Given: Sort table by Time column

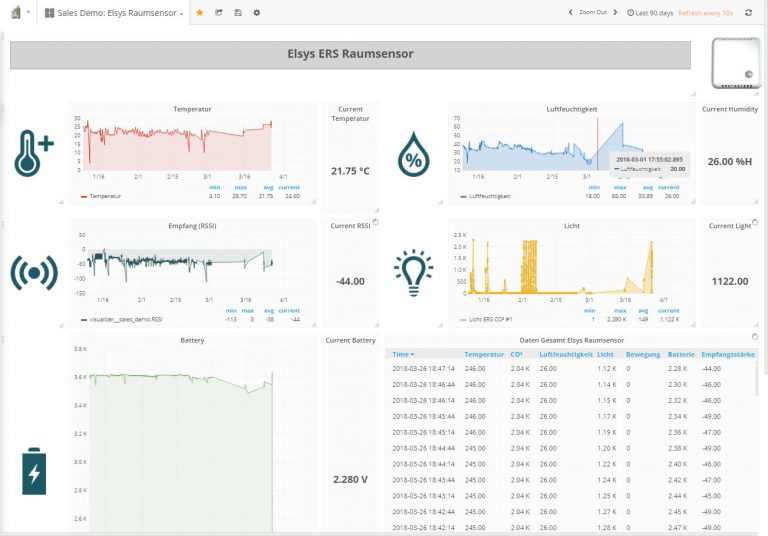Looking at the screenshot, I should coord(403,354).
